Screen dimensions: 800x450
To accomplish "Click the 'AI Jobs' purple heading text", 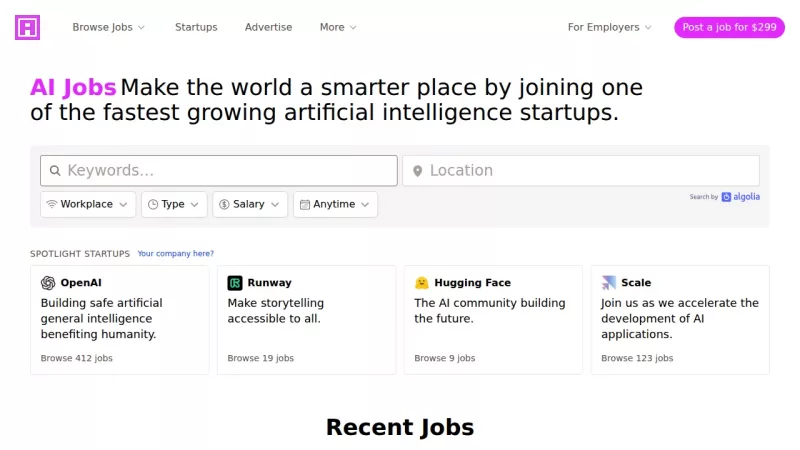I will click(73, 87).
